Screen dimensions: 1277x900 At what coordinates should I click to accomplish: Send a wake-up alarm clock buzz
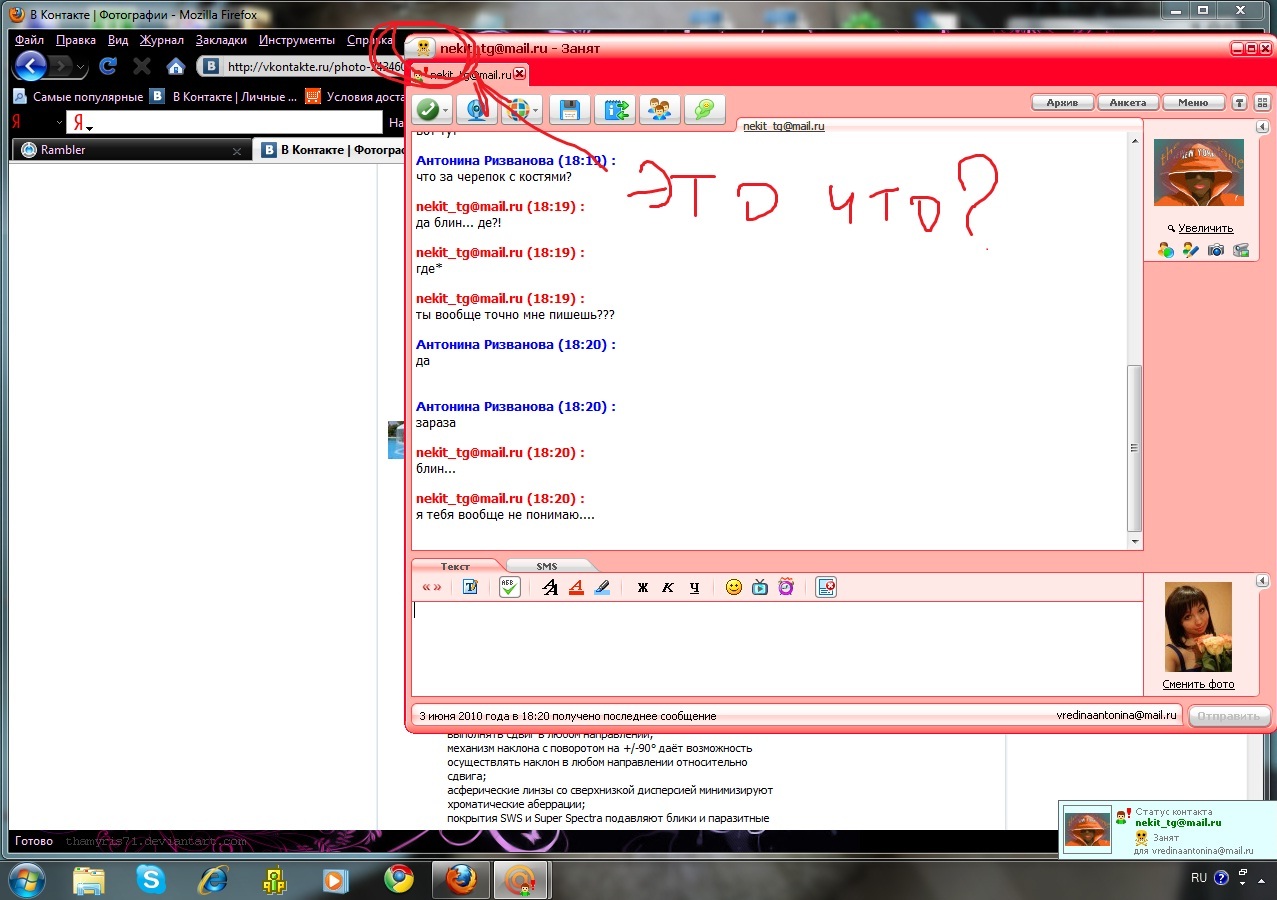[786, 587]
